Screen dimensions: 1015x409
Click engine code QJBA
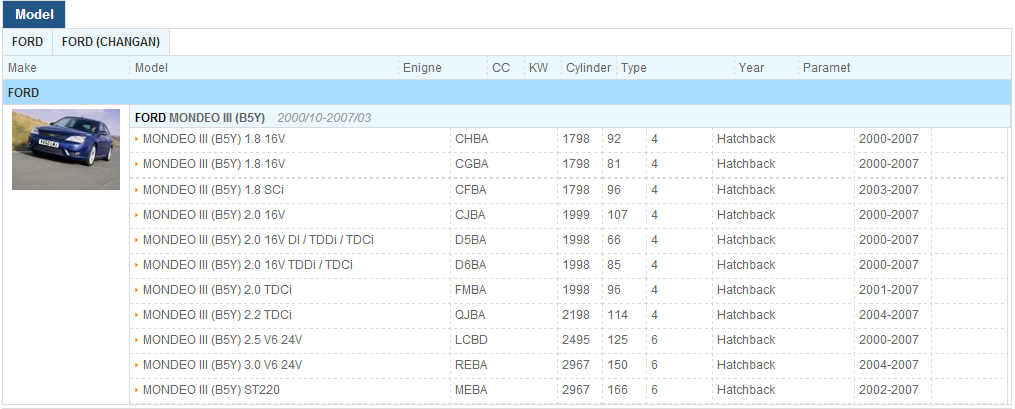pos(470,315)
